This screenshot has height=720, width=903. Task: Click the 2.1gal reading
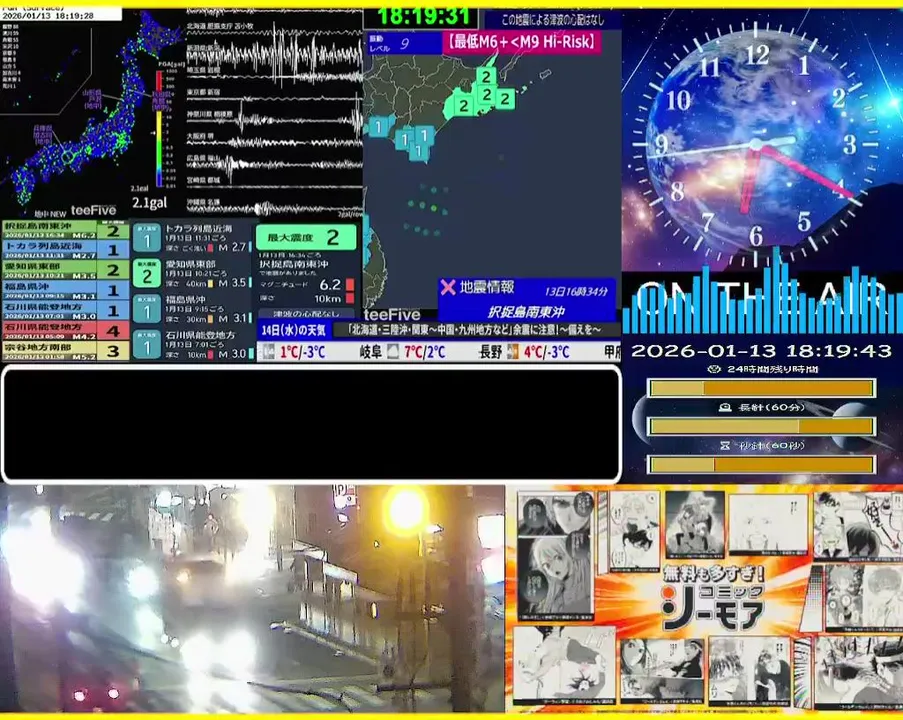tap(149, 202)
